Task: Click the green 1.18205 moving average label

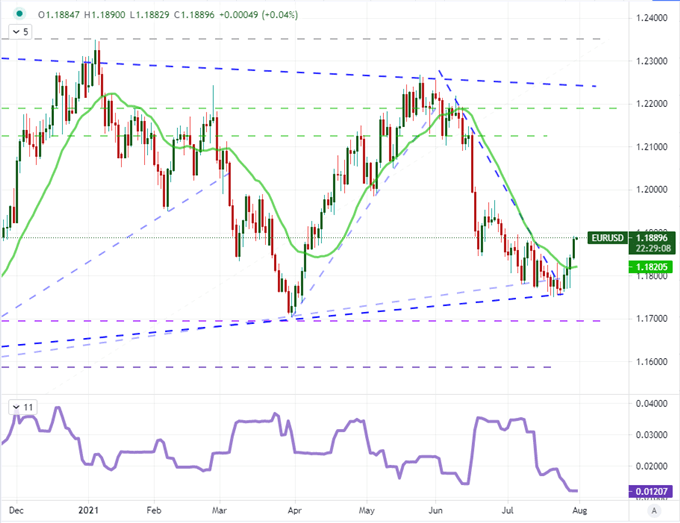Action: pyautogui.click(x=650, y=267)
